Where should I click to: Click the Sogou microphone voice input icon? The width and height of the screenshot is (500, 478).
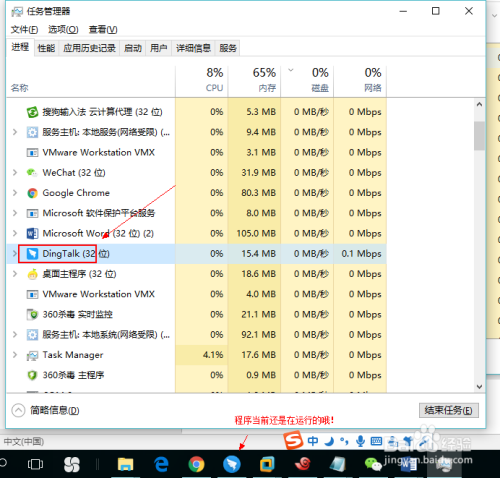(x=360, y=441)
